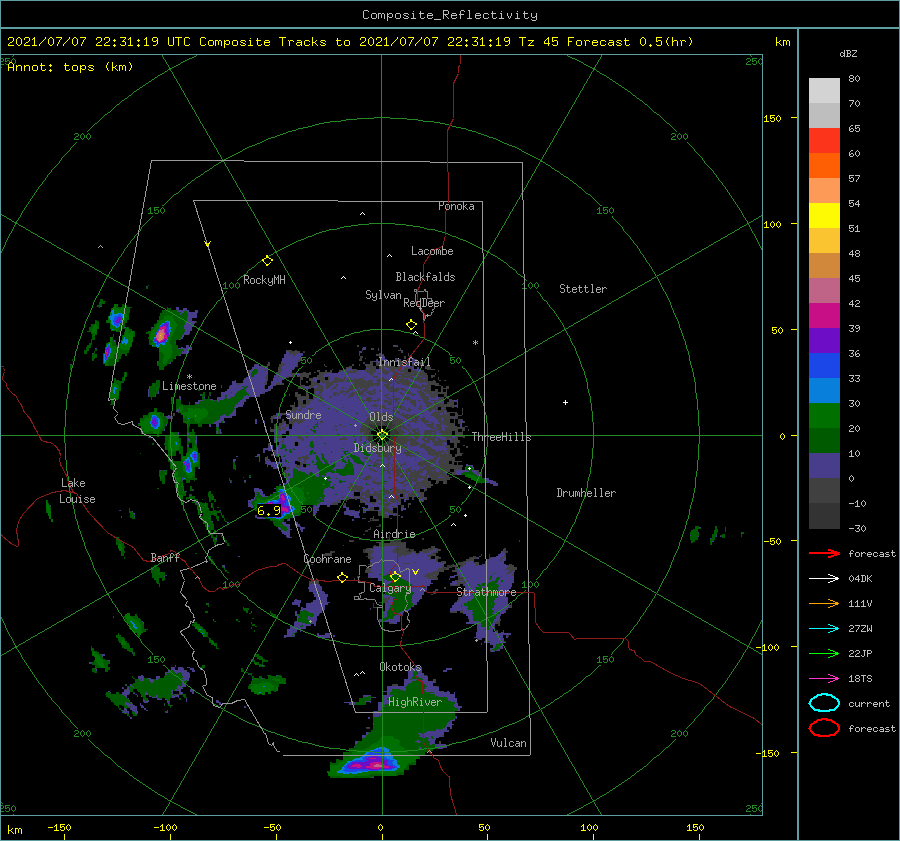Click the Strathmore city label

[x=486, y=592]
